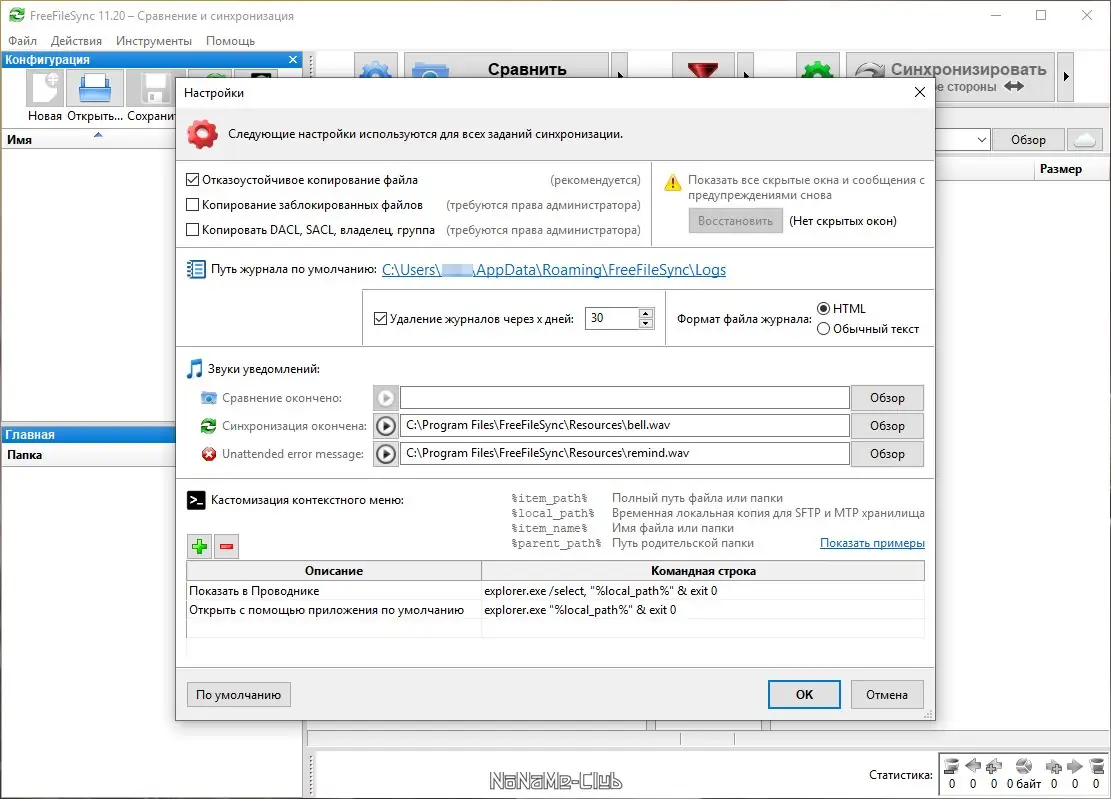
Task: Browse for unattended error sound file
Action: coord(887,454)
